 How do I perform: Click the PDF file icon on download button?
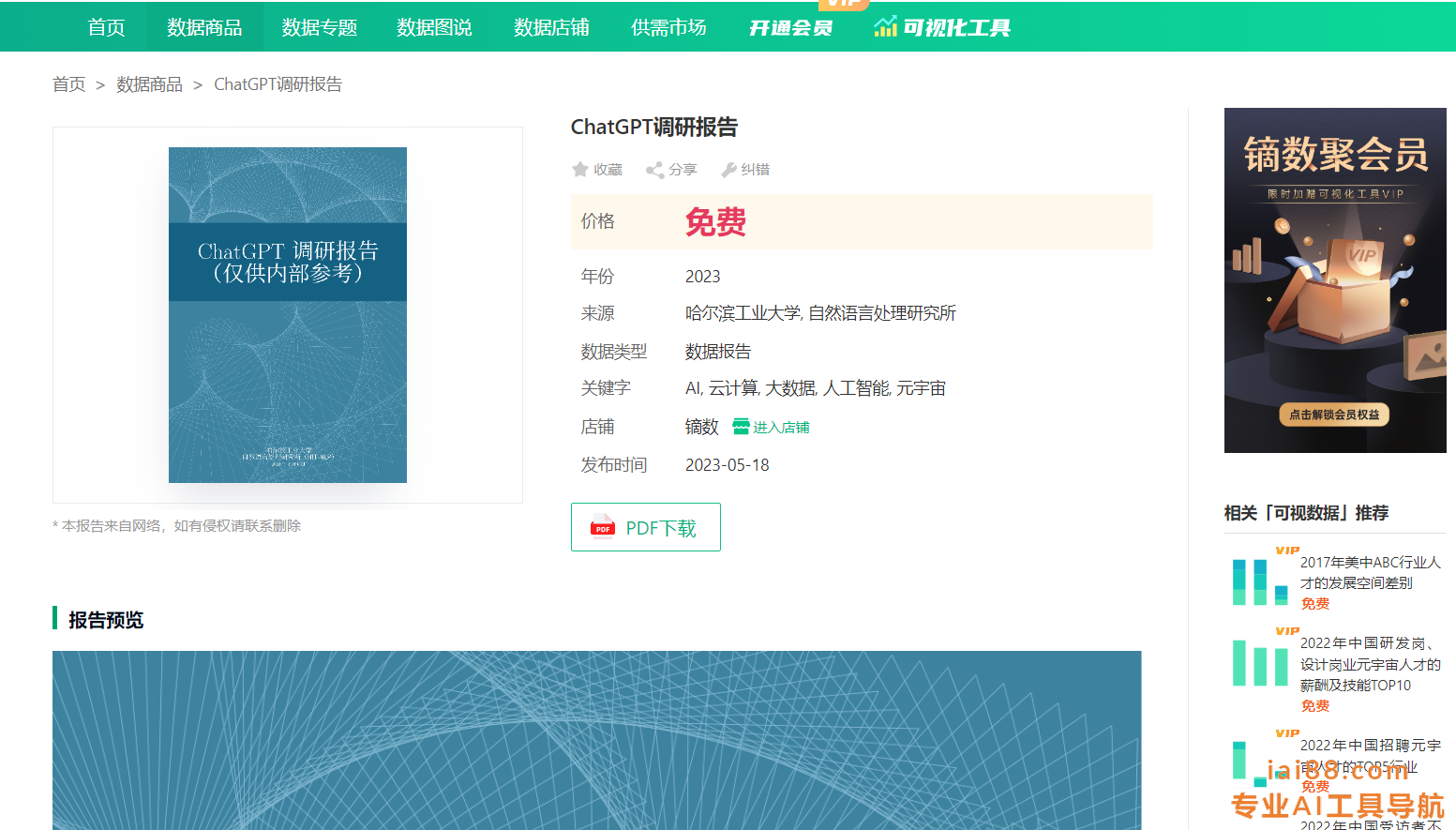pos(603,528)
